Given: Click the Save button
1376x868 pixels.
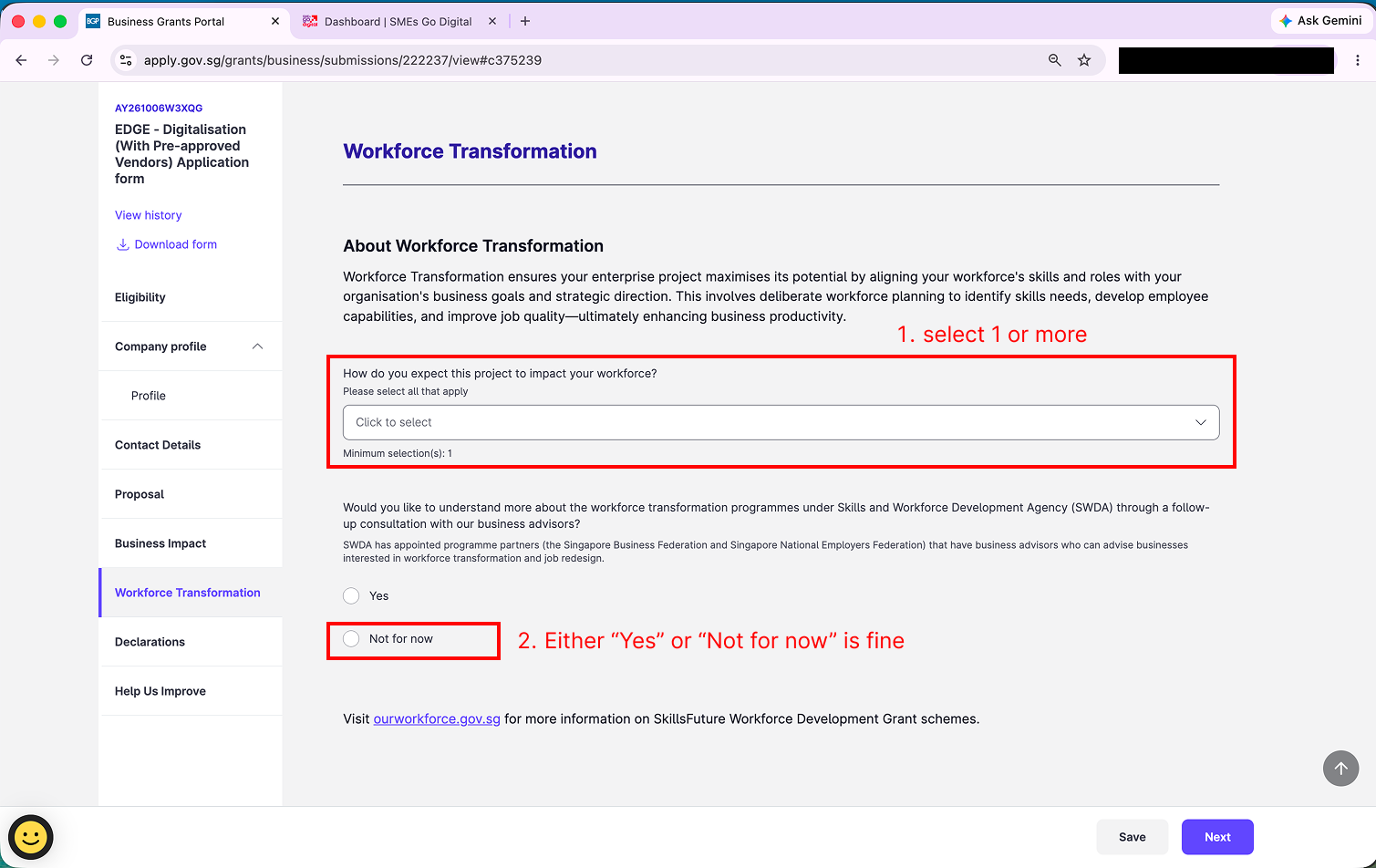Looking at the screenshot, I should (x=1132, y=837).
